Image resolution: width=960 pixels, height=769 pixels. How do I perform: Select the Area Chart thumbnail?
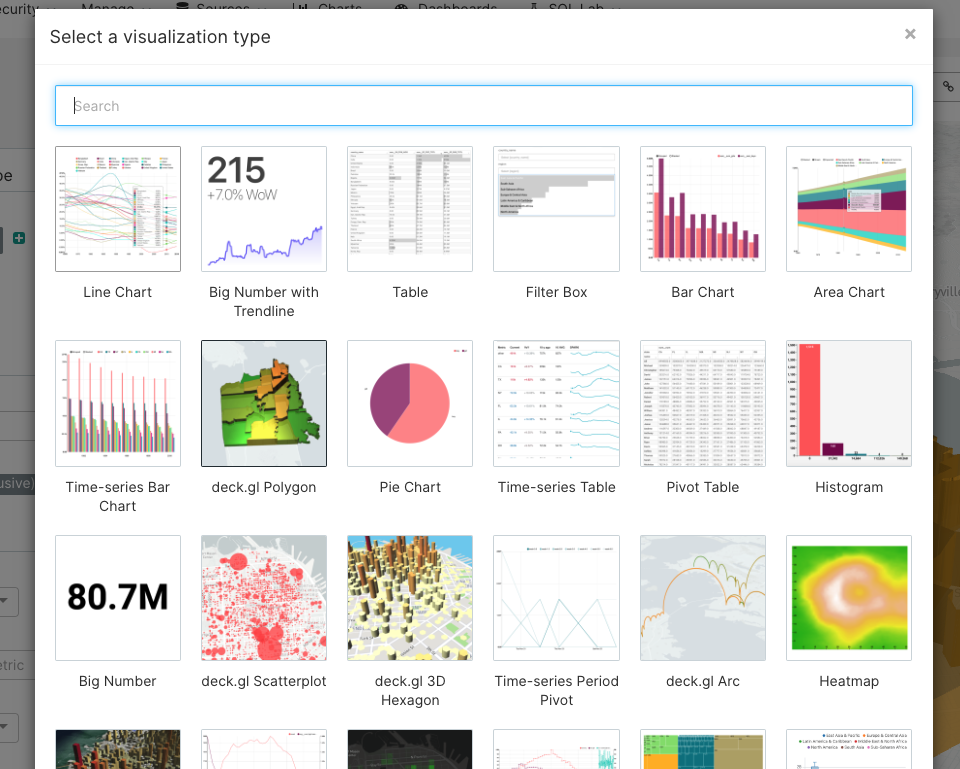point(849,209)
